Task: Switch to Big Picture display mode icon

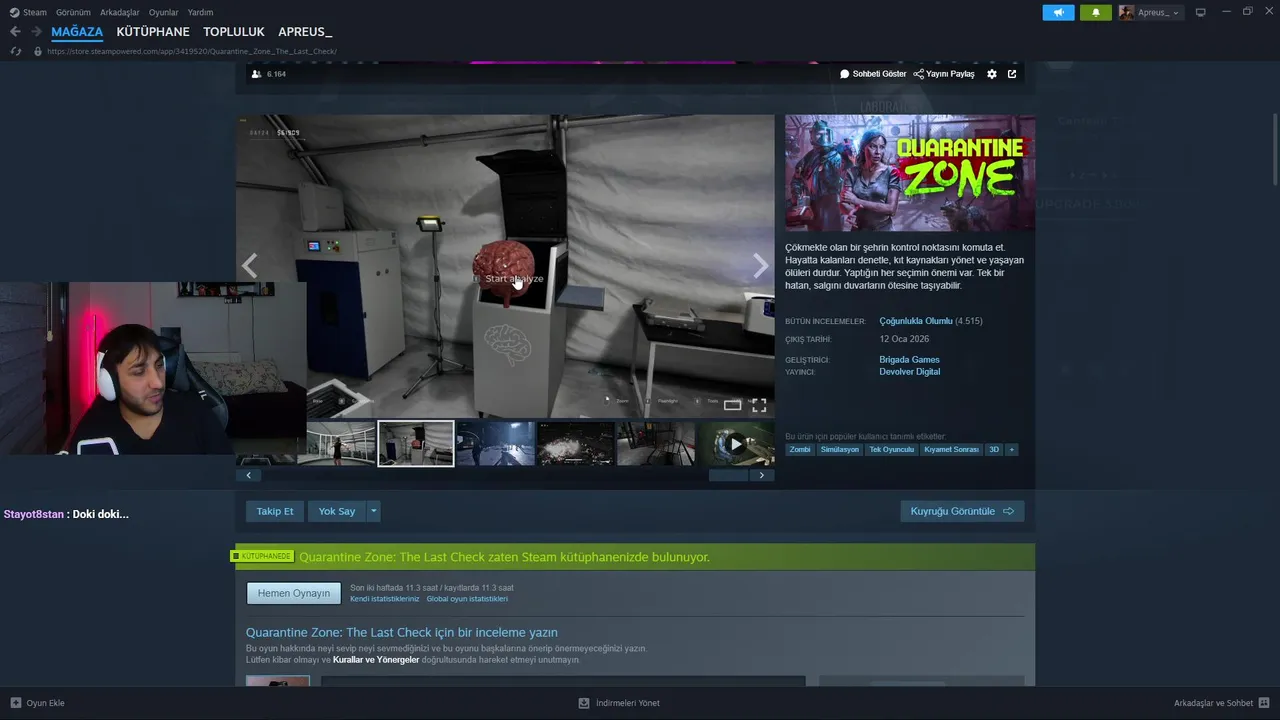Action: tap(1201, 12)
